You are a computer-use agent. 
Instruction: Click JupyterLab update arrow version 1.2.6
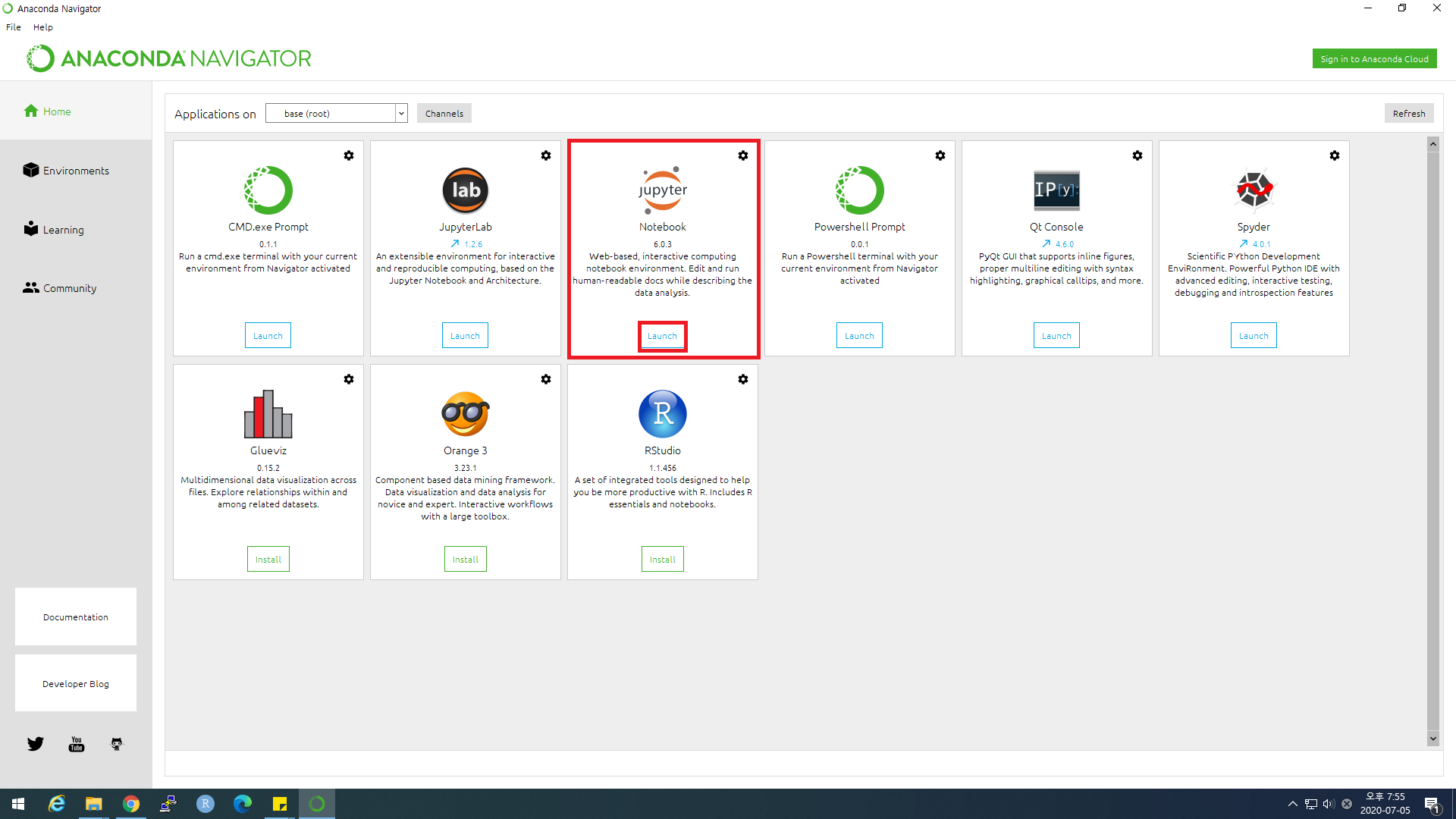tap(466, 244)
